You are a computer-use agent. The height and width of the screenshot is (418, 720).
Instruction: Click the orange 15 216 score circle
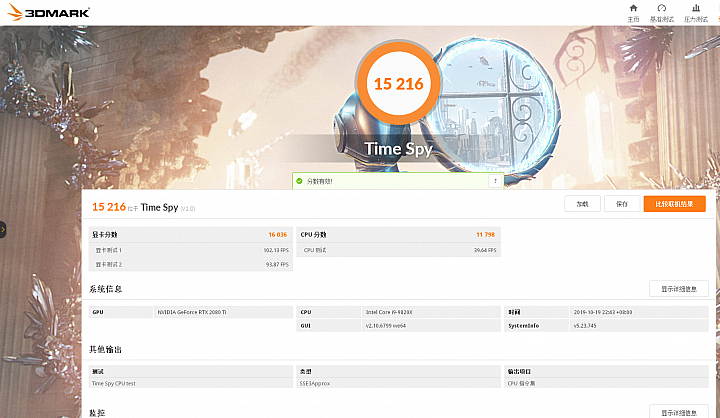[x=398, y=83]
